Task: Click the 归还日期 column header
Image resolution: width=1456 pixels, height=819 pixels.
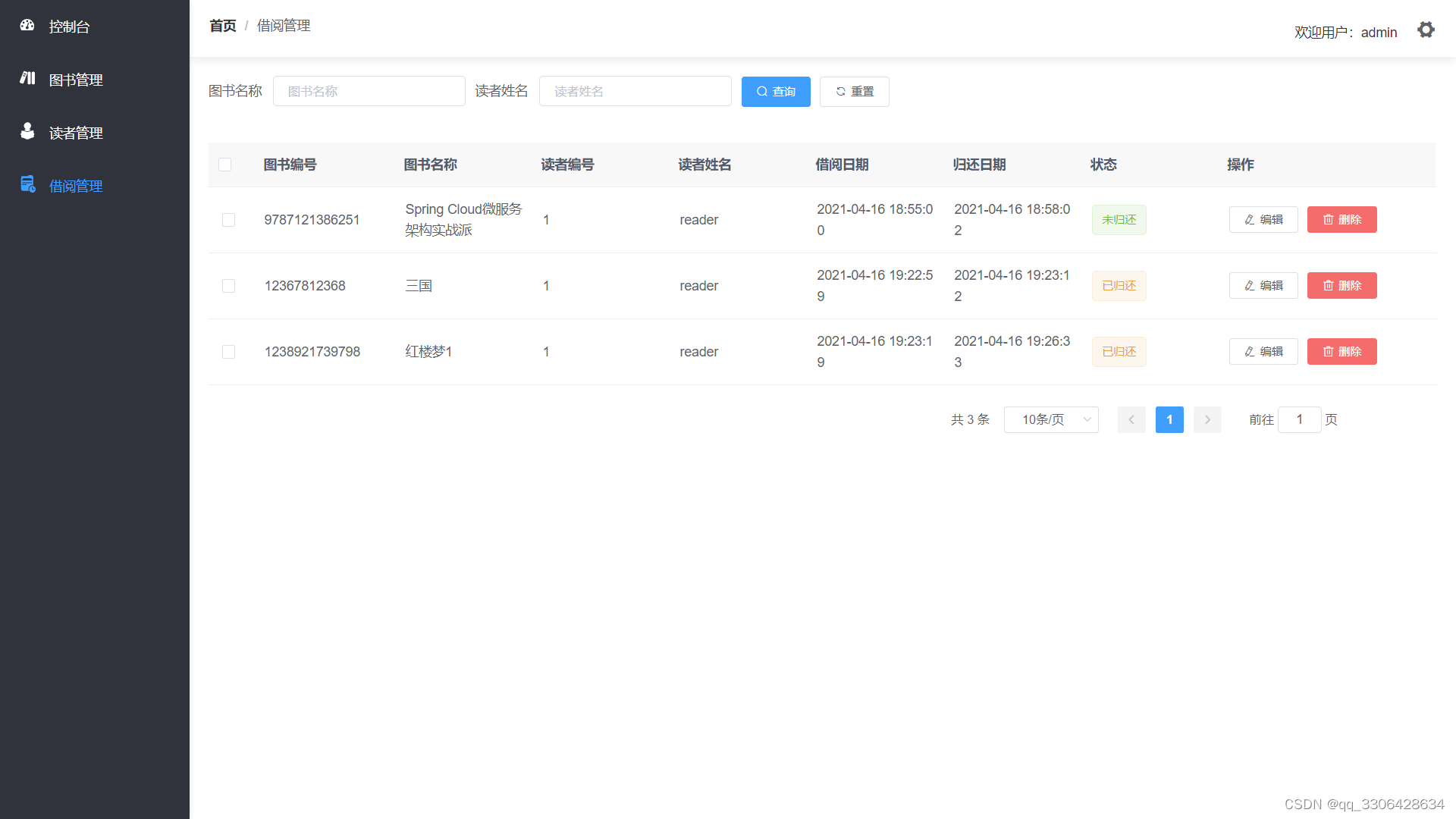Action: click(x=979, y=165)
